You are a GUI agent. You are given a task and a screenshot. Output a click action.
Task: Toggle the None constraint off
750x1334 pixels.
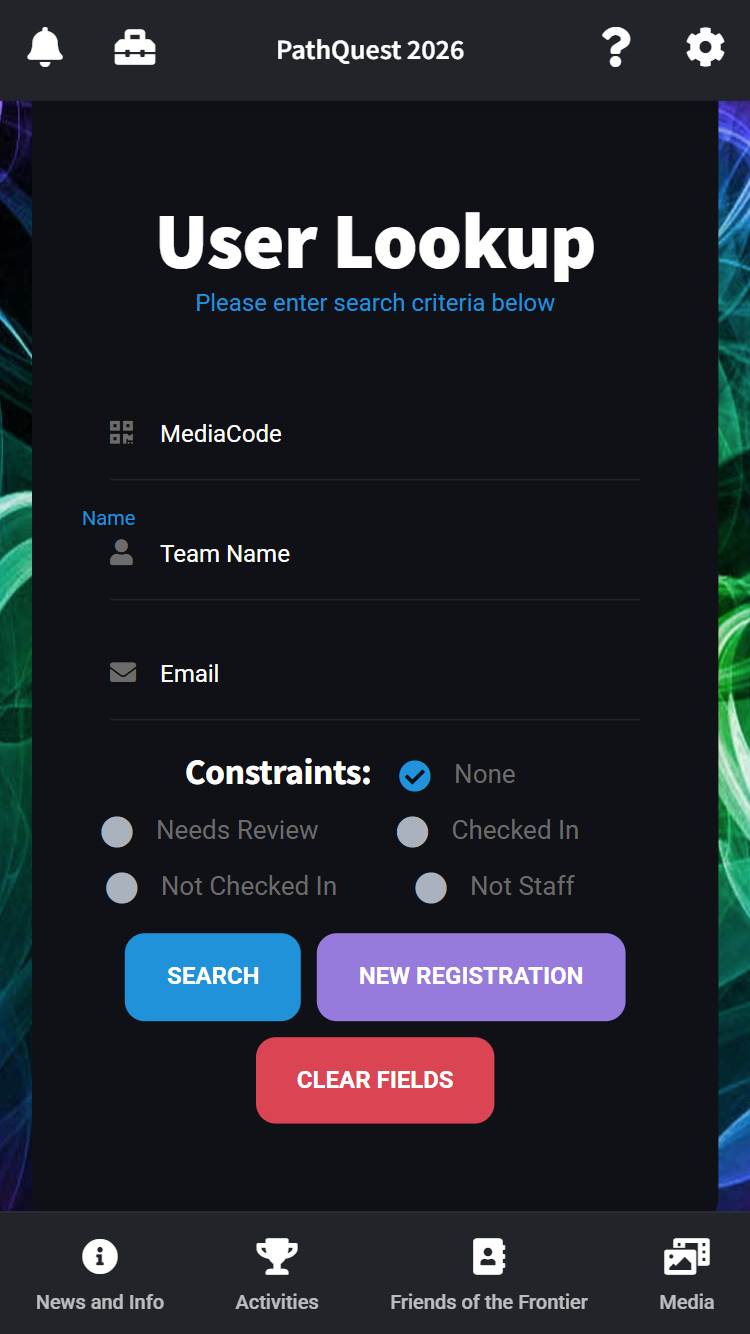[414, 775]
